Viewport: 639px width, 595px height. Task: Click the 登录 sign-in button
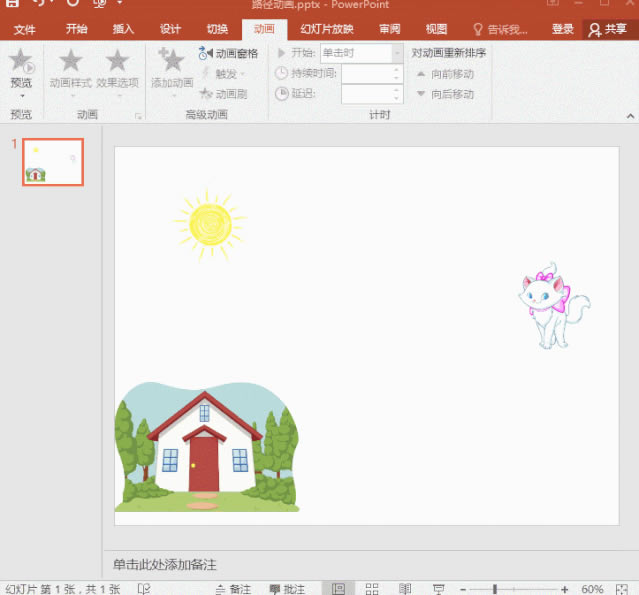[x=563, y=29]
